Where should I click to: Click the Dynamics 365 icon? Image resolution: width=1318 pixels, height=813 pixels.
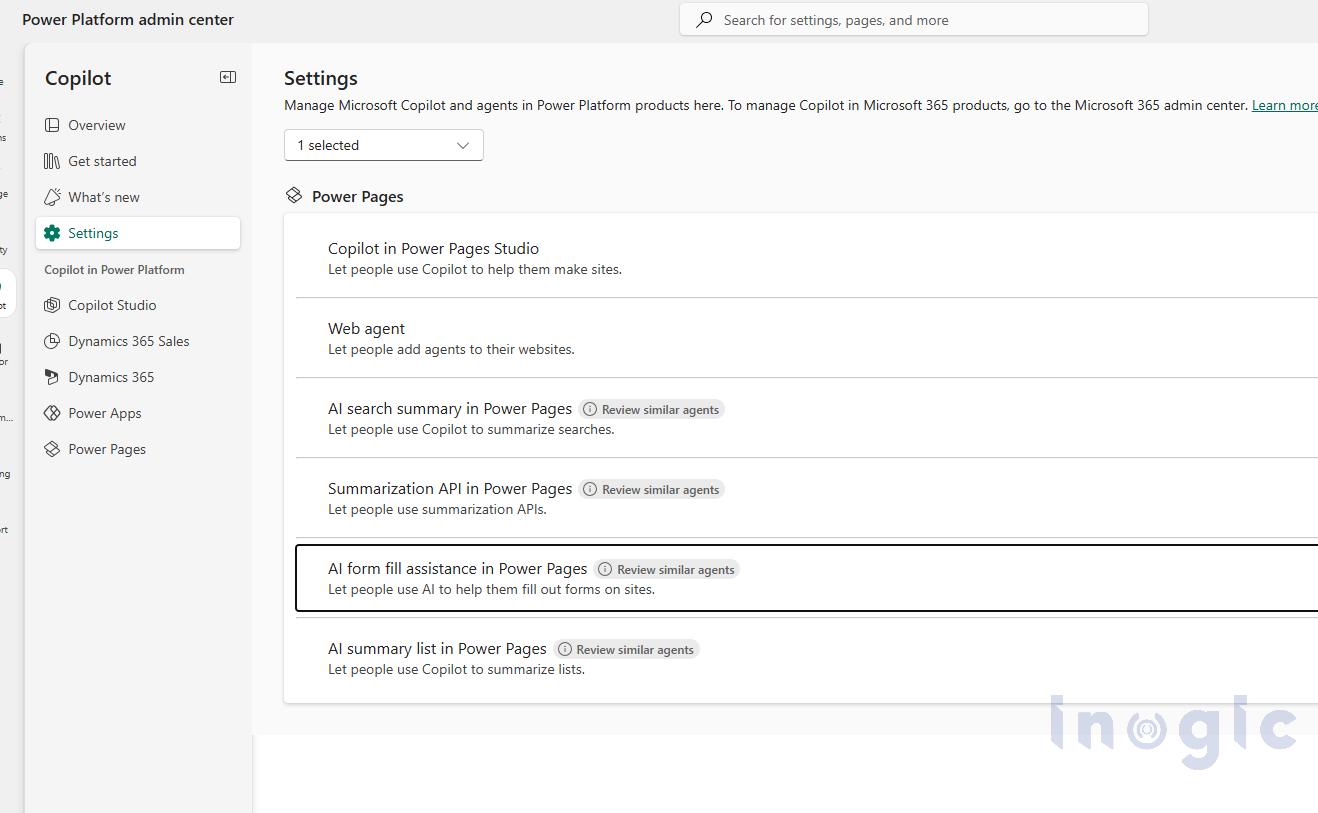coord(52,377)
